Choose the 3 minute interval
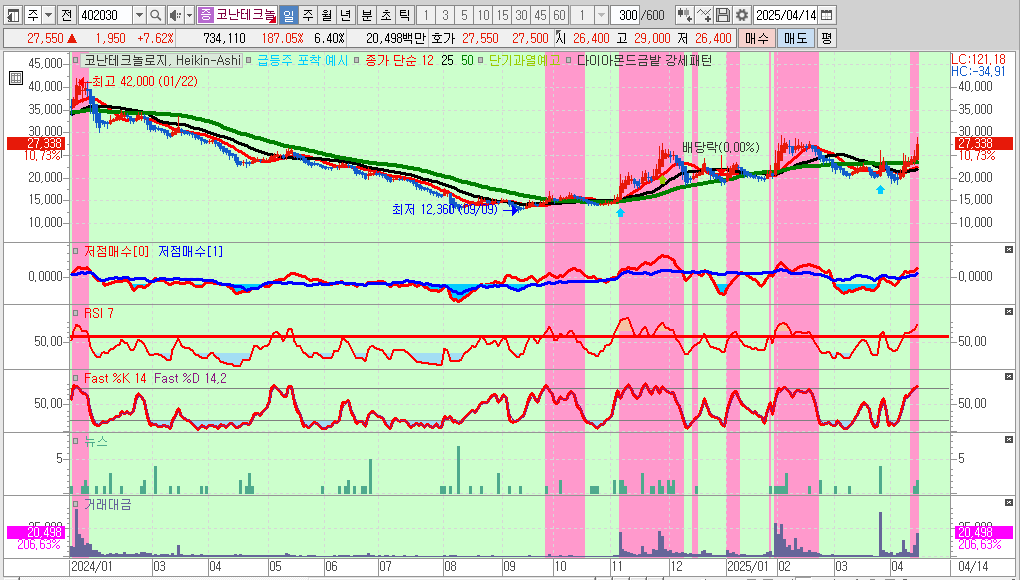 coord(445,15)
